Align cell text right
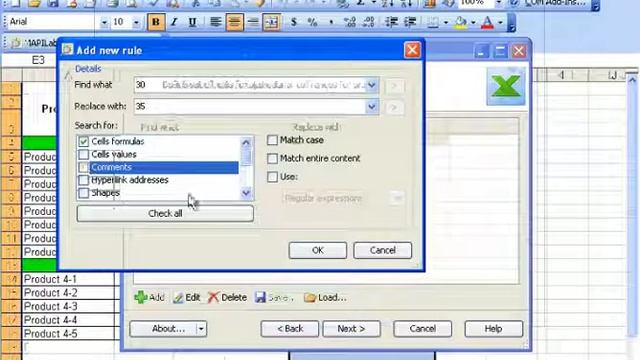Viewport: 640px width, 360px height. point(253,22)
